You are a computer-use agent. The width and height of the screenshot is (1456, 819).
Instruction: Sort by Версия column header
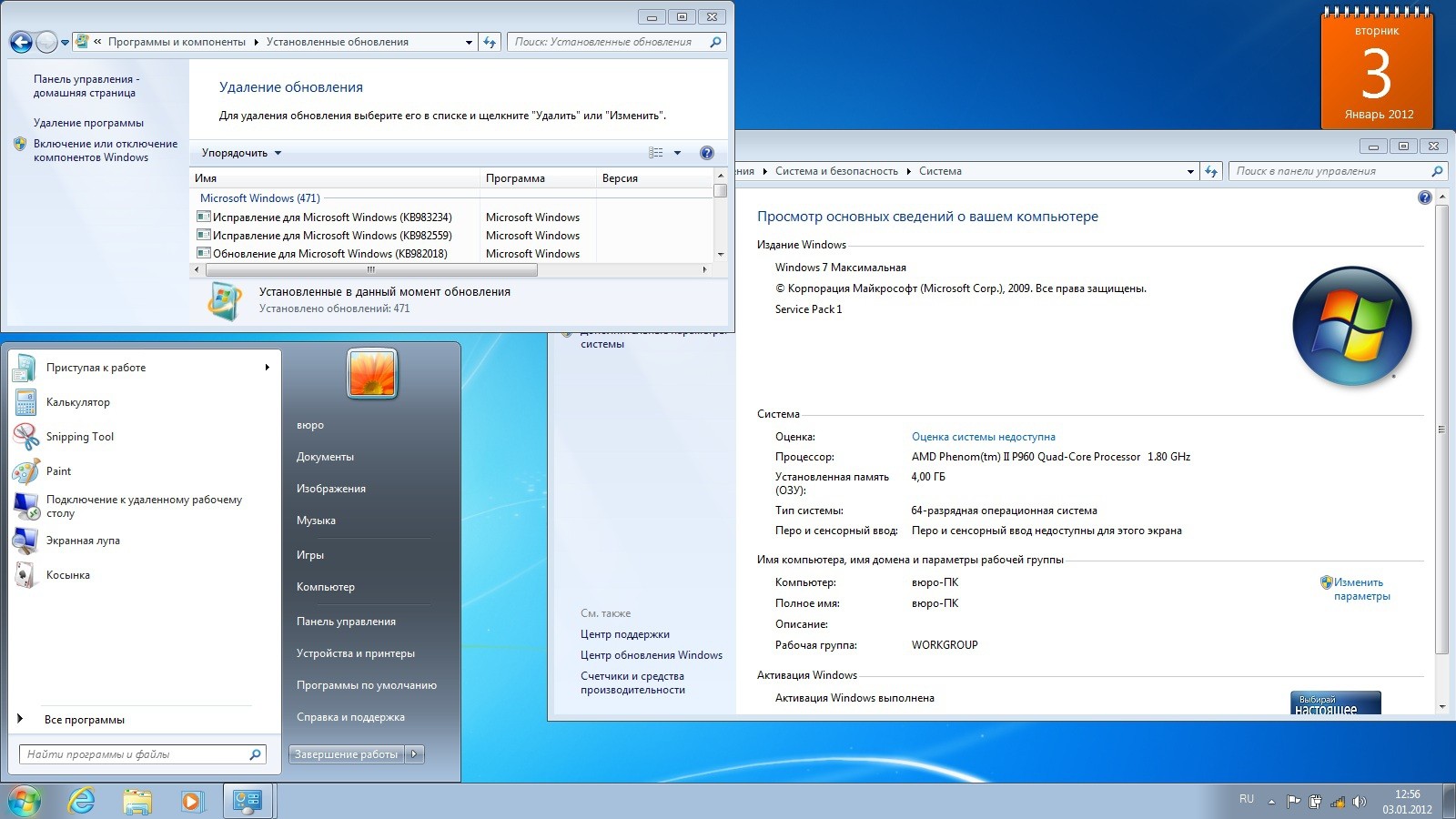653,178
